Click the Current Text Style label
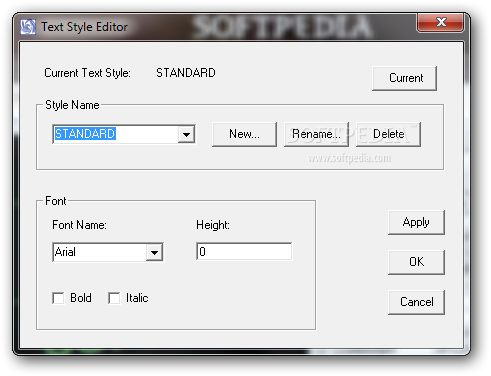Image resolution: width=491 pixels, height=376 pixels. (x=87, y=73)
